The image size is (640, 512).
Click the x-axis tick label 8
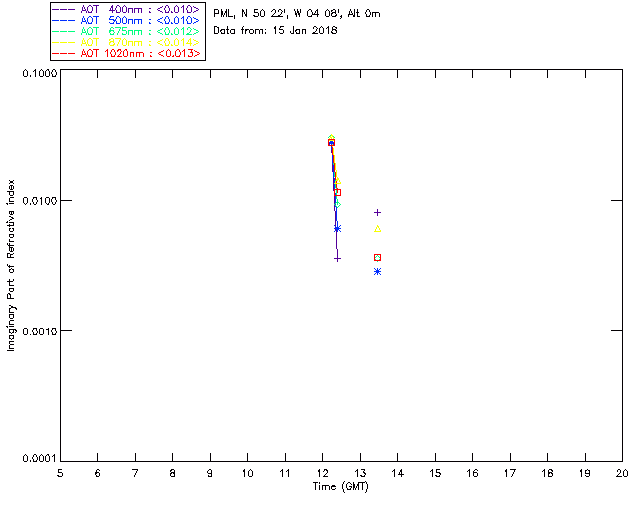point(173,473)
